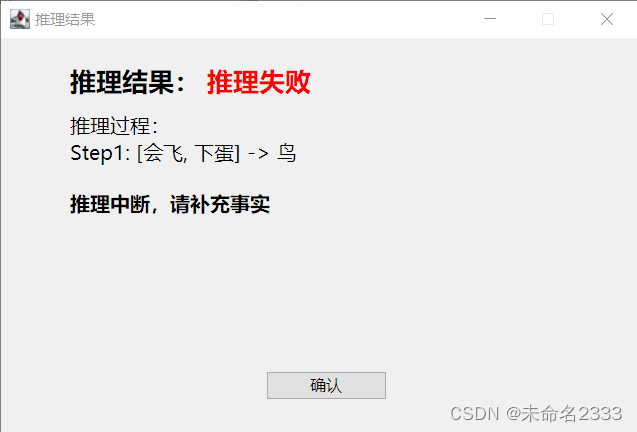Click the 推理过程: label
Image resolution: width=637 pixels, height=432 pixels.
coord(114,126)
